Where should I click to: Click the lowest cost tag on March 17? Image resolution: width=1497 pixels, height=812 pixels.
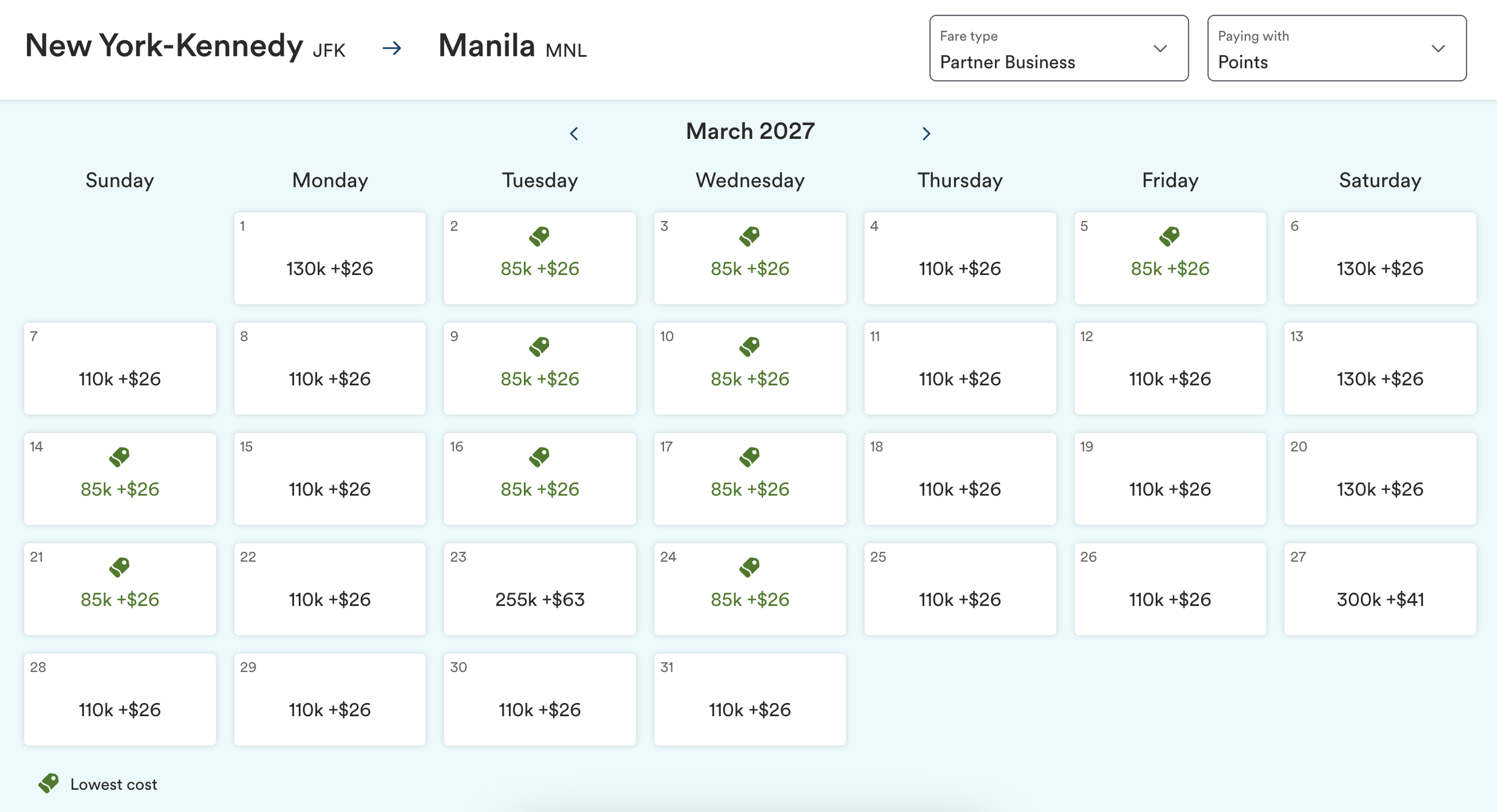coord(750,457)
